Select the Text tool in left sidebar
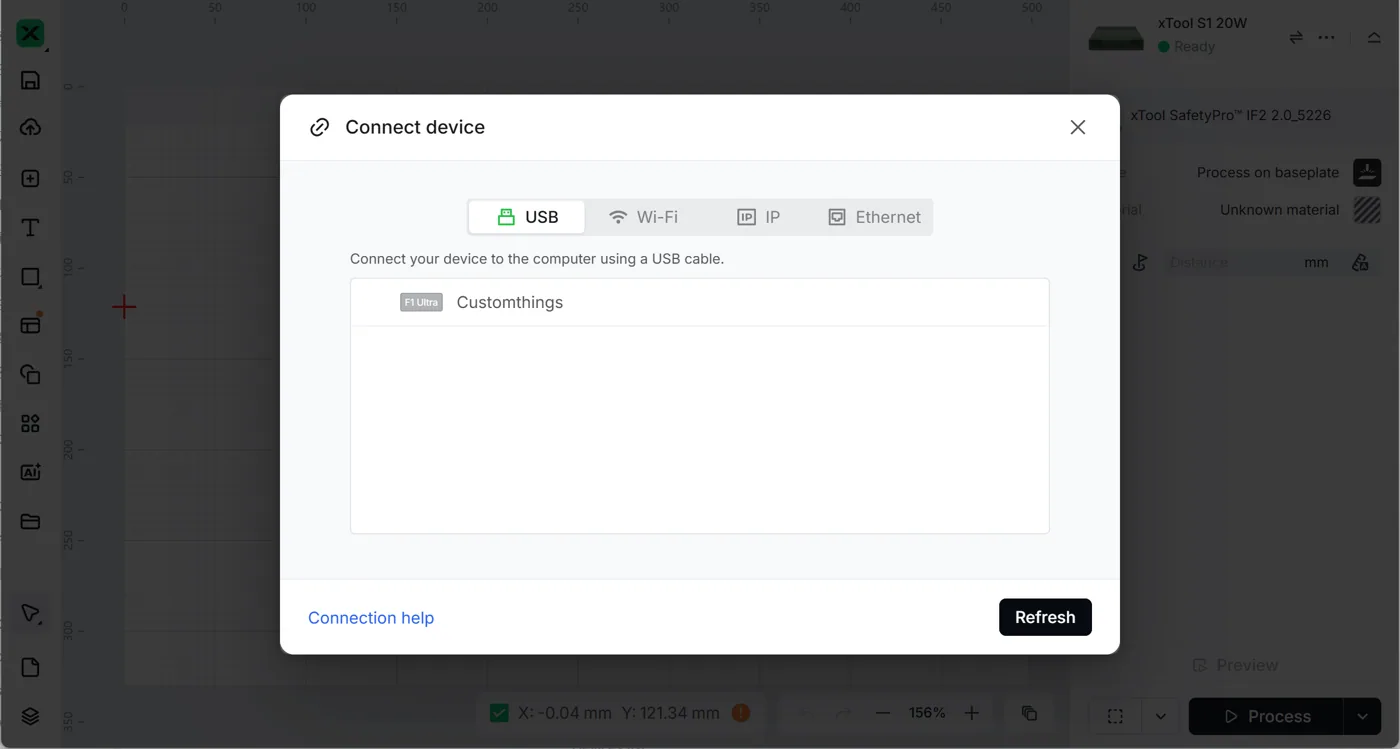This screenshot has height=749, width=1400. coord(30,228)
